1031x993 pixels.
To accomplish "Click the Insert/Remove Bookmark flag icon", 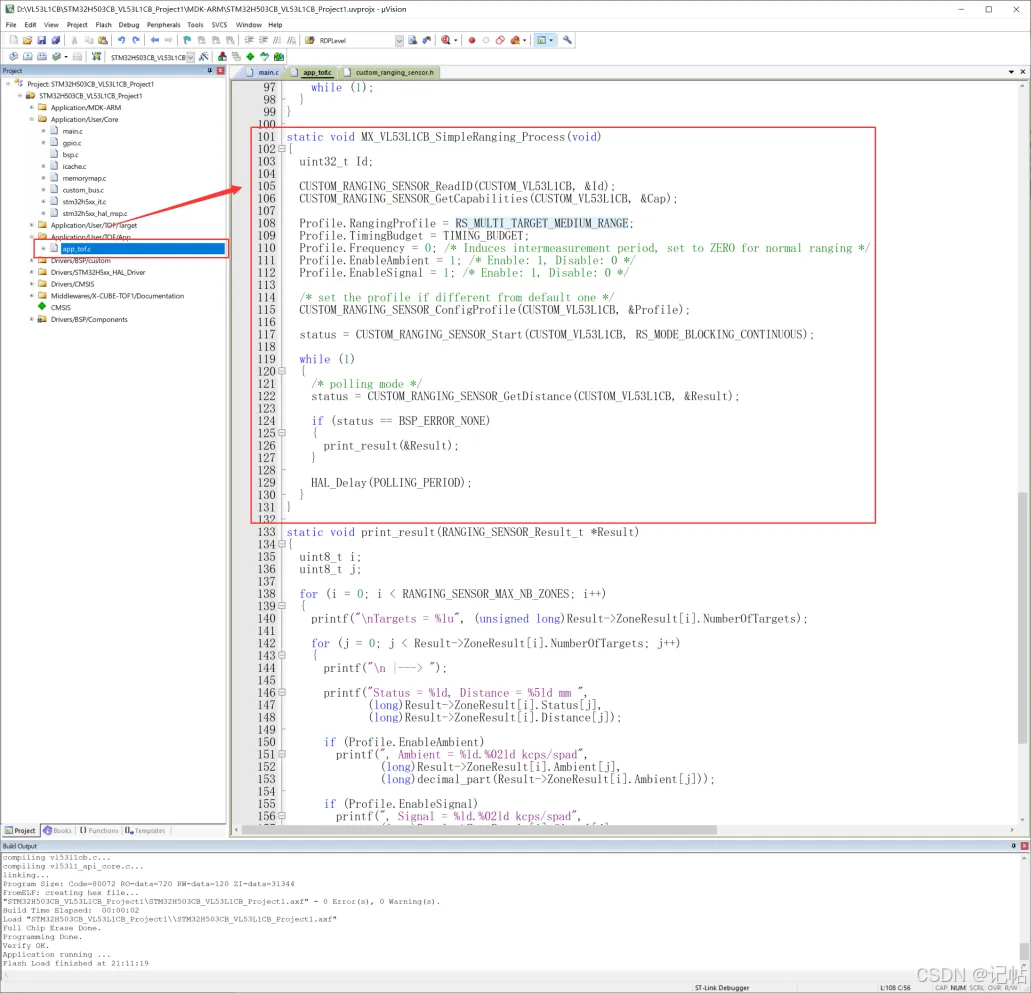I will (x=187, y=41).
